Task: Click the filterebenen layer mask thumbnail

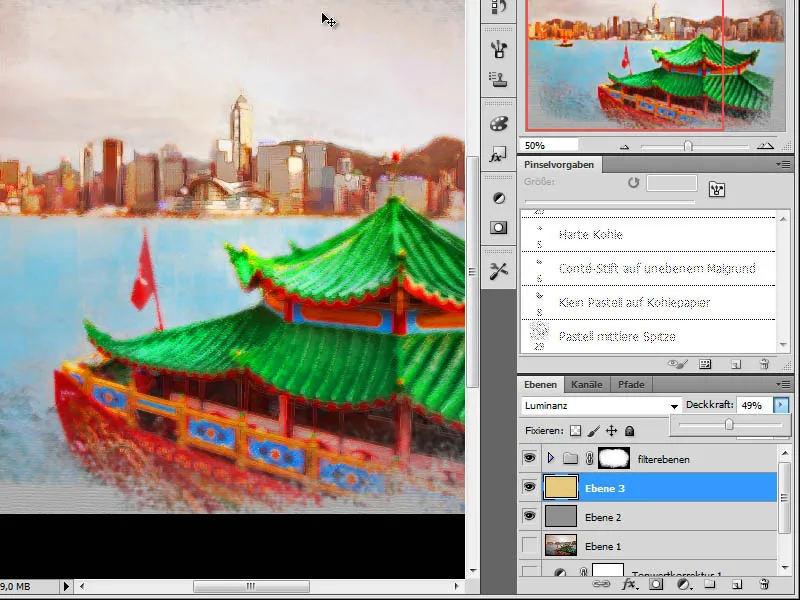Action: tap(614, 458)
